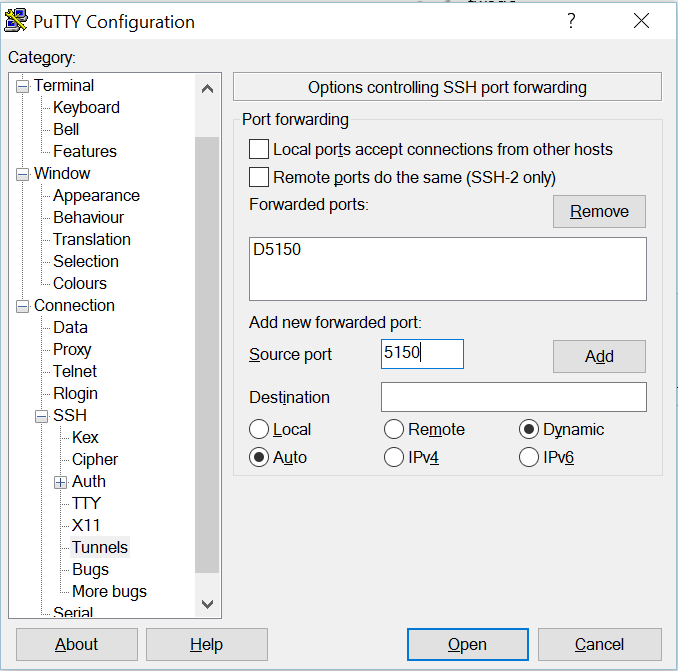Click the Add button
Image resolution: width=678 pixels, height=671 pixels.
[x=599, y=356]
